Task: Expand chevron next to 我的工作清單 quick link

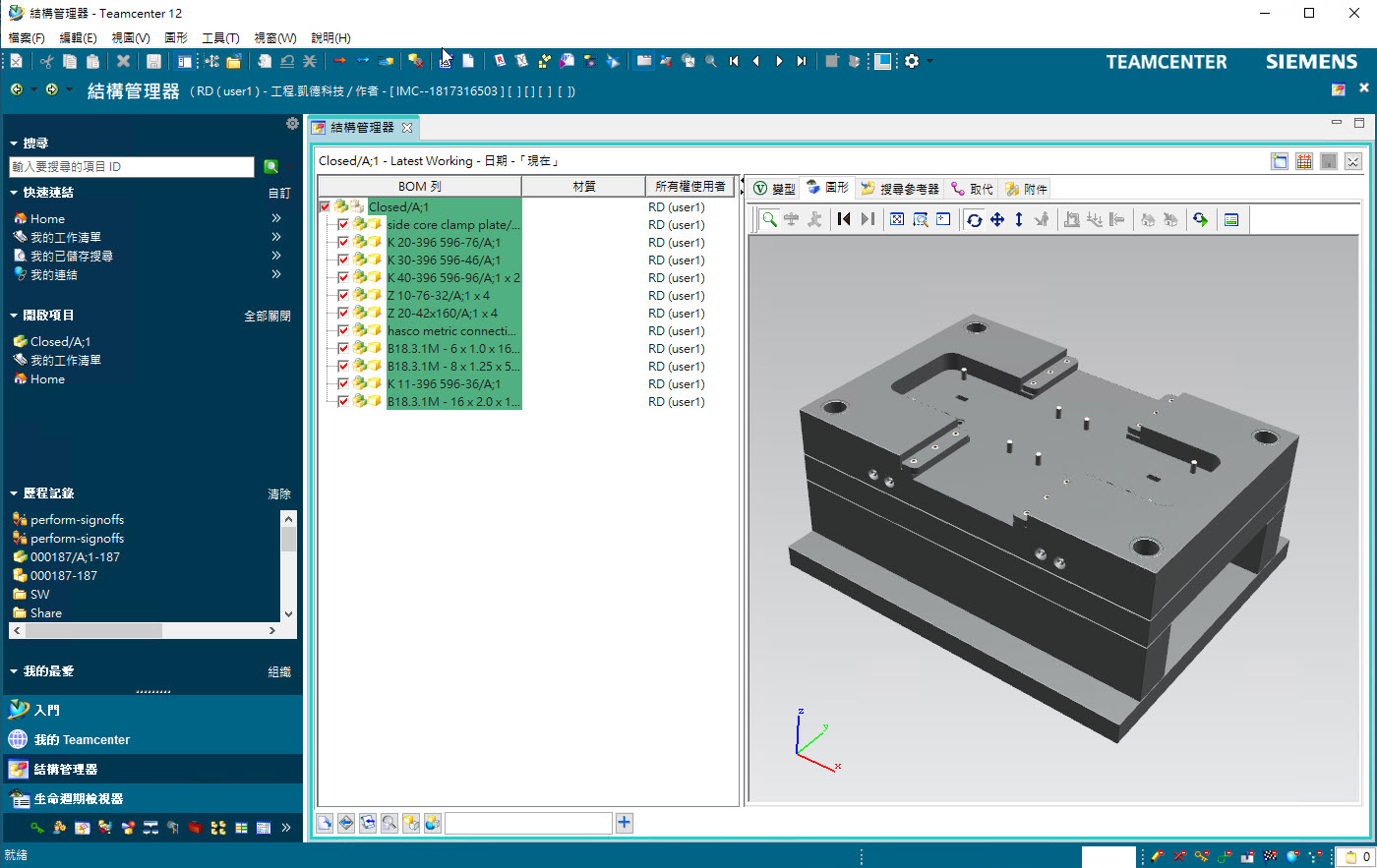Action: [x=276, y=237]
